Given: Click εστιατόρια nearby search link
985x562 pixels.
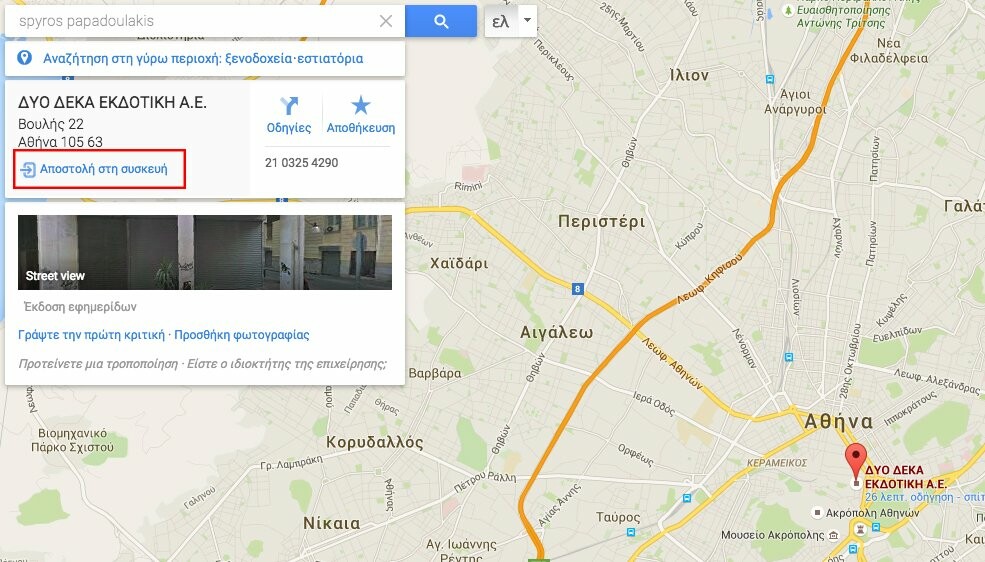Looking at the screenshot, I should point(330,59).
